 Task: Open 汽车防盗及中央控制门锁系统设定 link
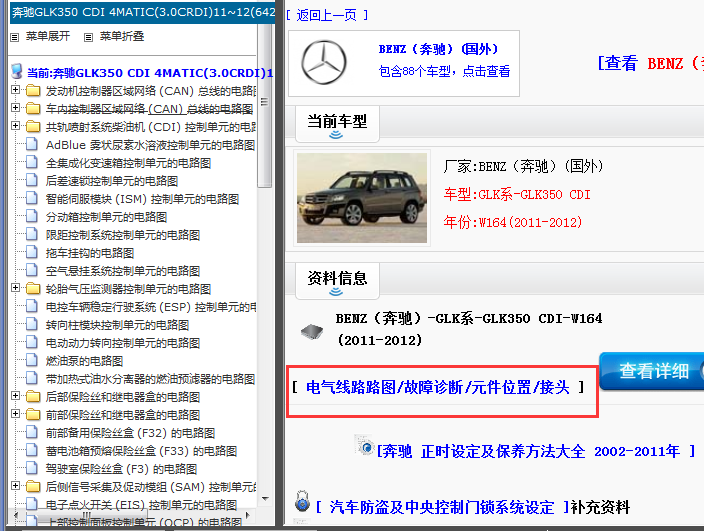[x=442, y=507]
